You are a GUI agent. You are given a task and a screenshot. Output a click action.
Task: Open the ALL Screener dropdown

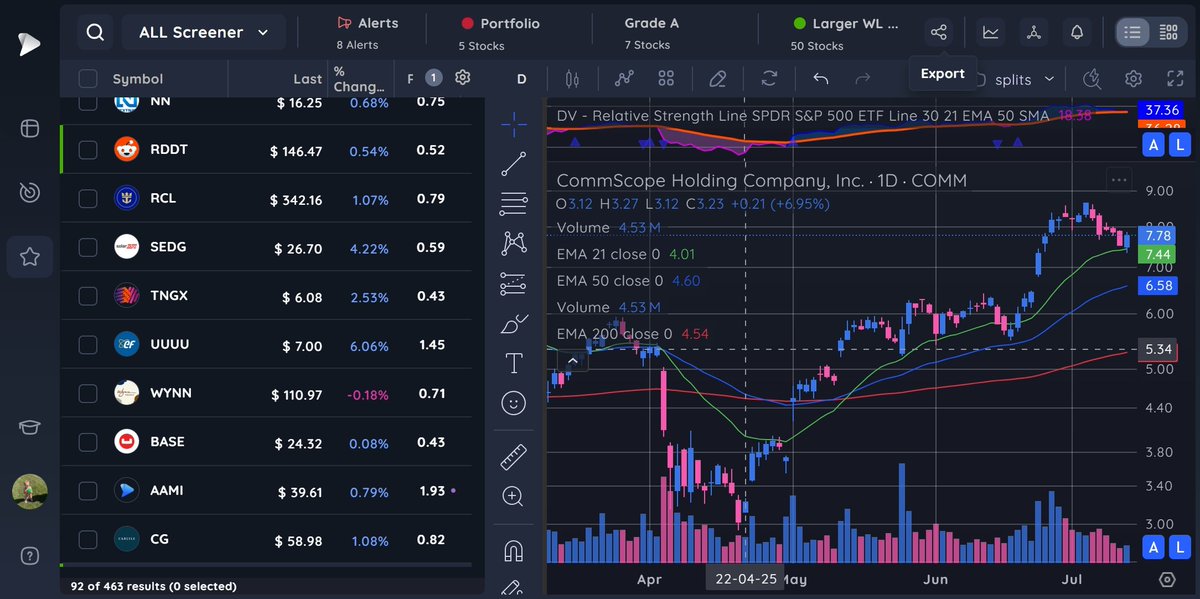click(204, 32)
